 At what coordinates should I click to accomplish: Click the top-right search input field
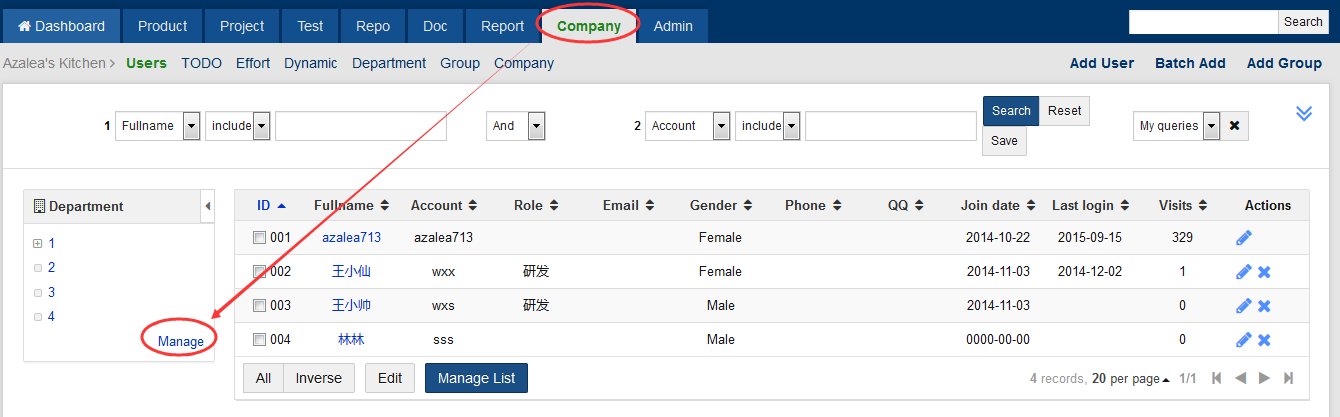click(x=1203, y=22)
